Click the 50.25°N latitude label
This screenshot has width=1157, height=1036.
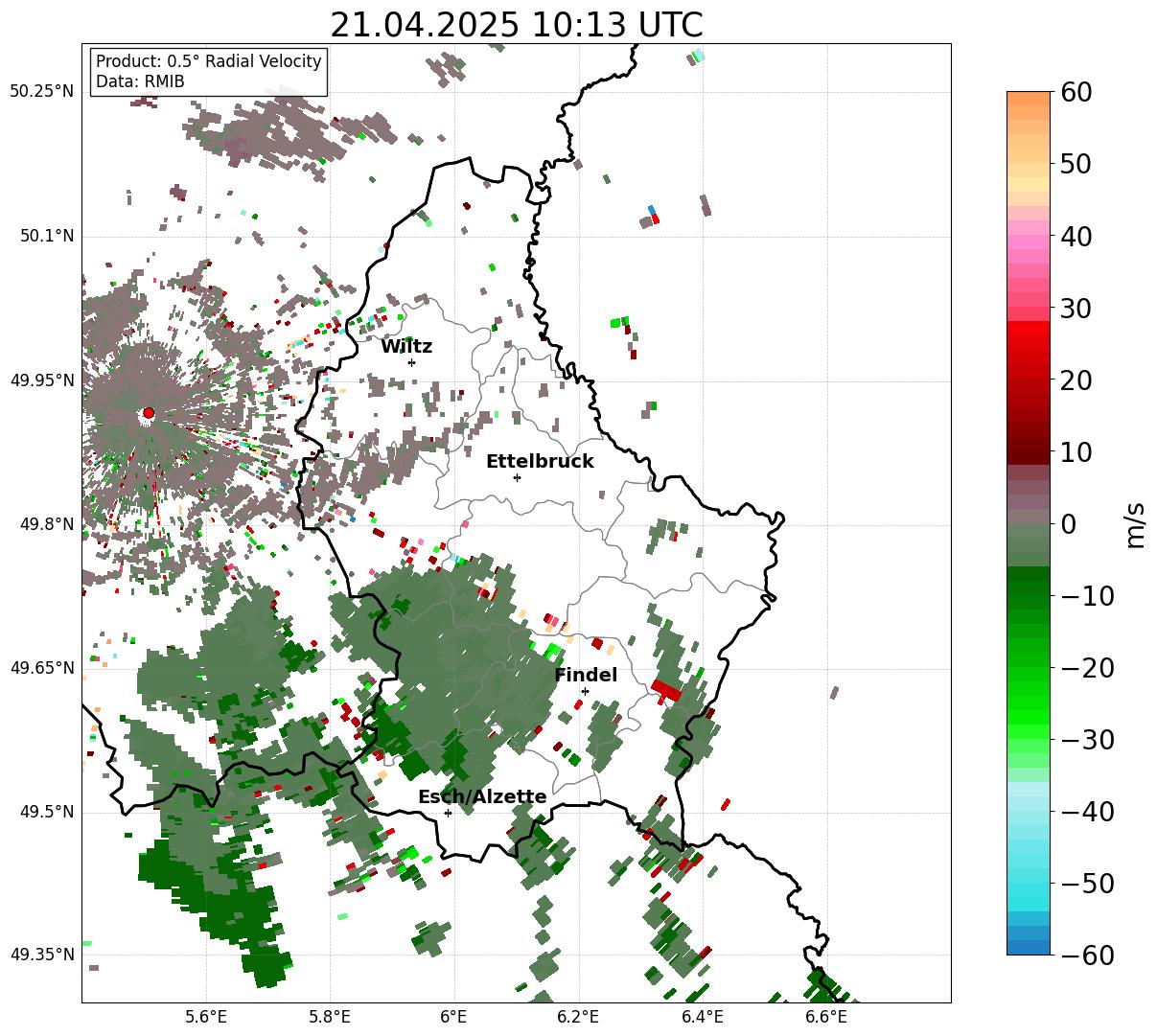[x=42, y=92]
